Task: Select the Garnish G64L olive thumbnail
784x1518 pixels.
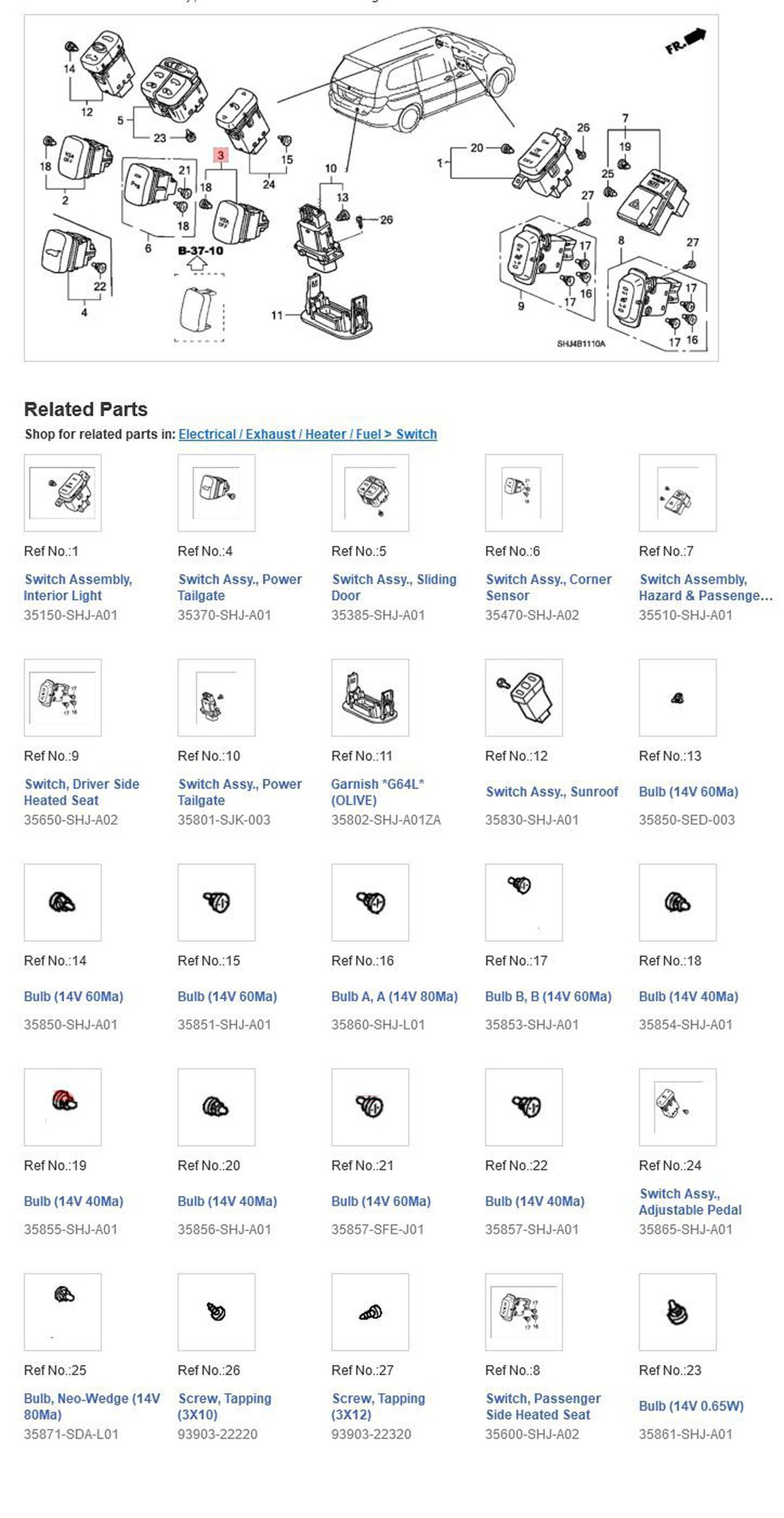Action: click(x=370, y=698)
